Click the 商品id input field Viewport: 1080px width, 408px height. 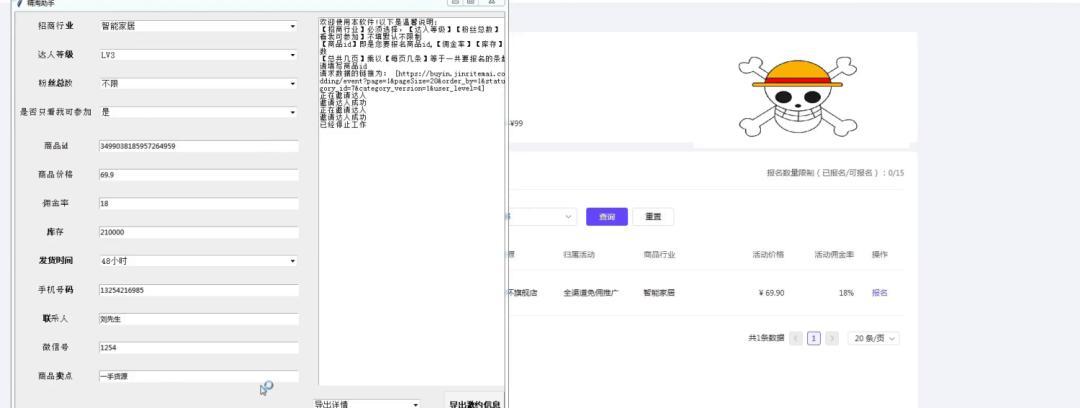click(x=198, y=146)
